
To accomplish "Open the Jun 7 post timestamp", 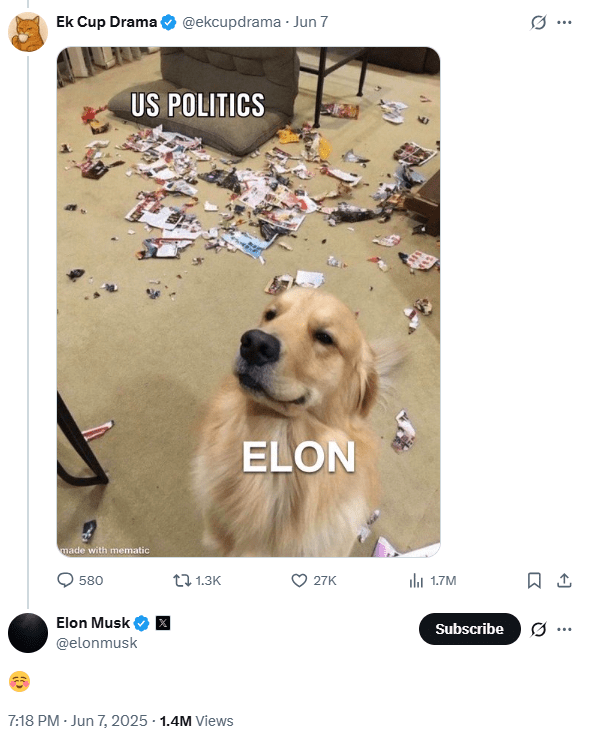I will [x=310, y=22].
